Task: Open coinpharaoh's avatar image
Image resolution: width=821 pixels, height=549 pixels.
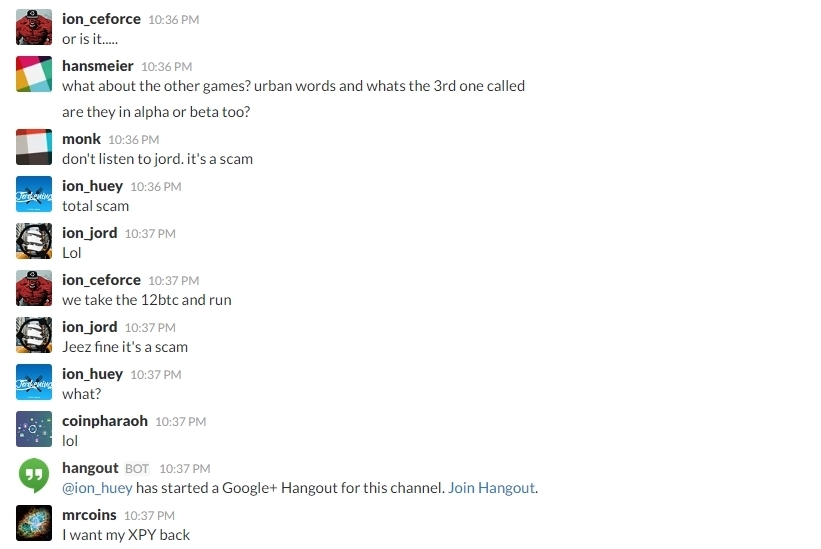Action: 34,429
